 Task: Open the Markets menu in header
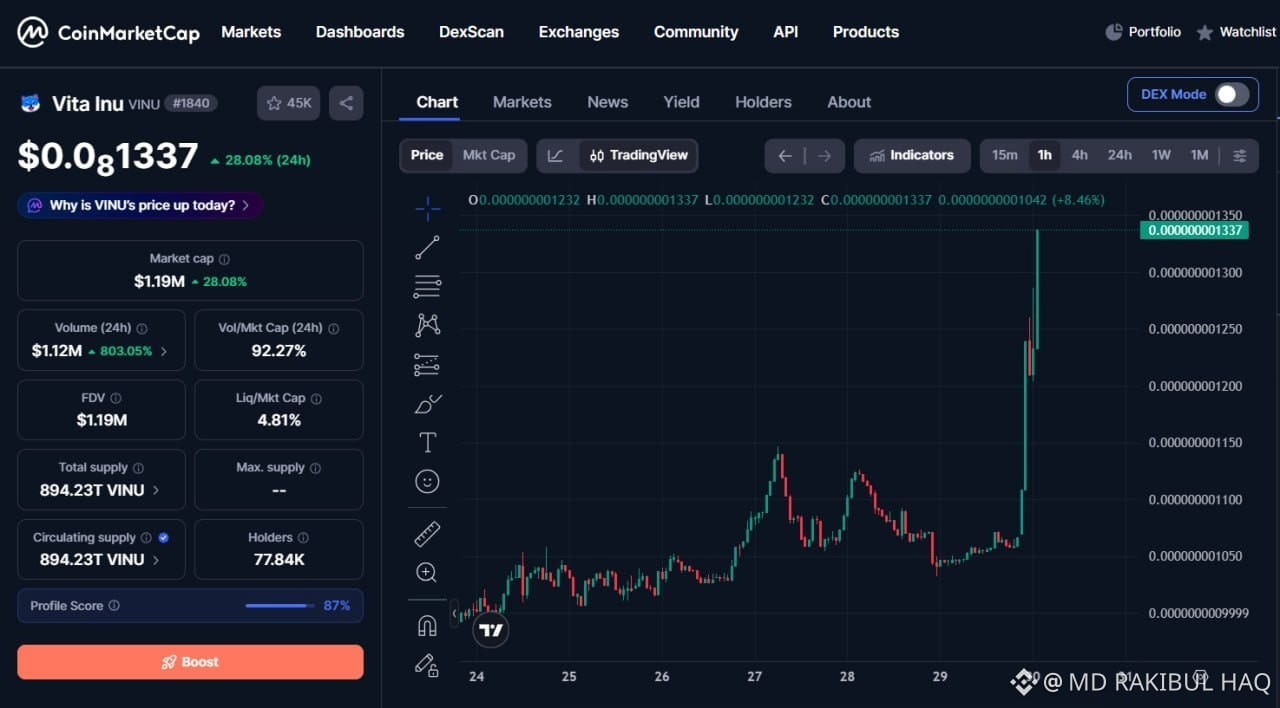251,32
